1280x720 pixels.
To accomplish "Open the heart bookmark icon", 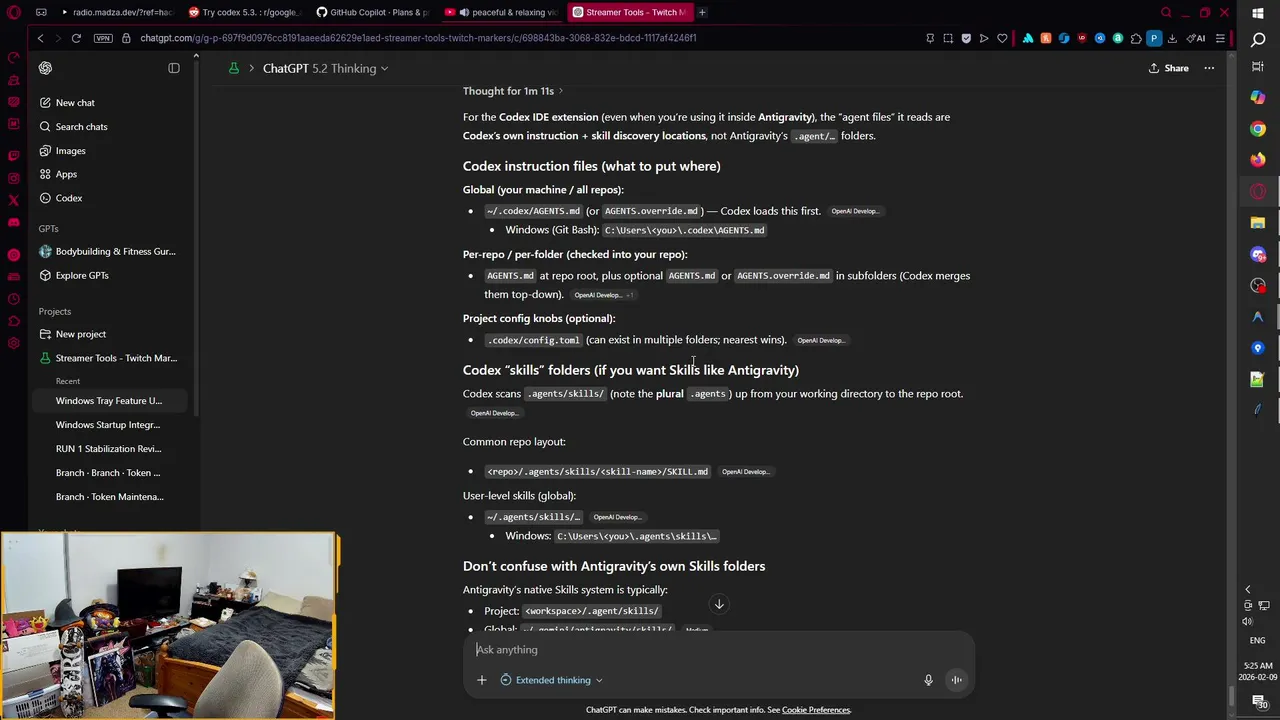I will click(1002, 38).
